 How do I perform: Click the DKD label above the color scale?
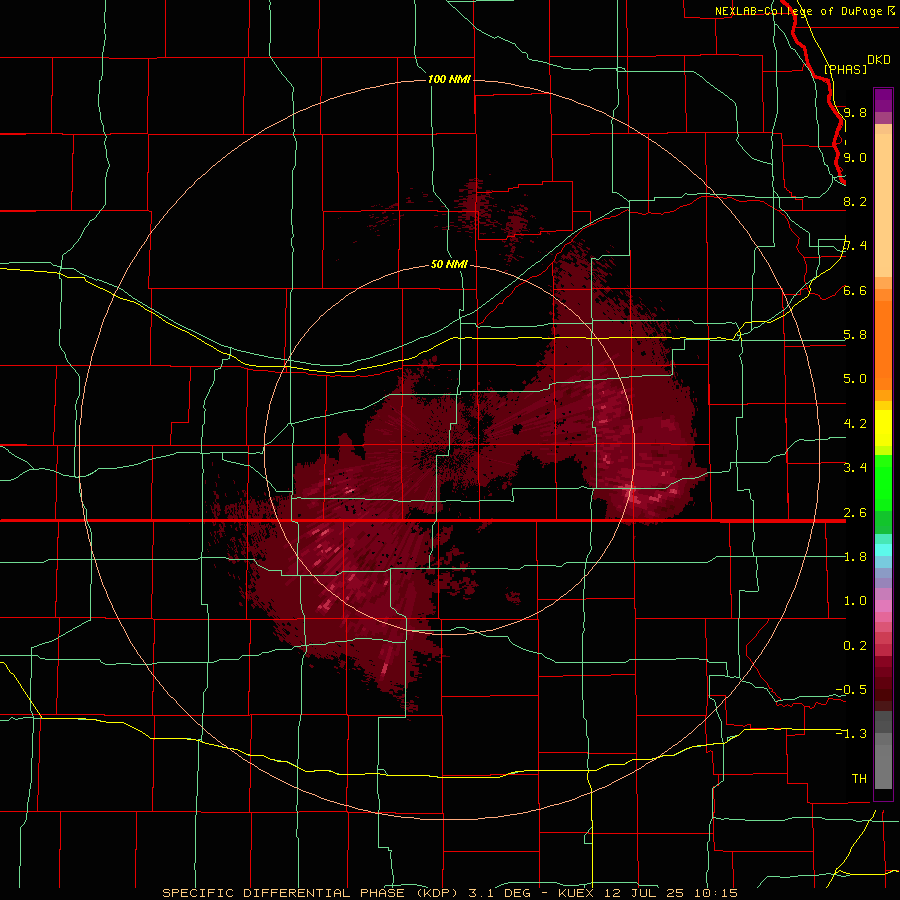click(x=879, y=60)
